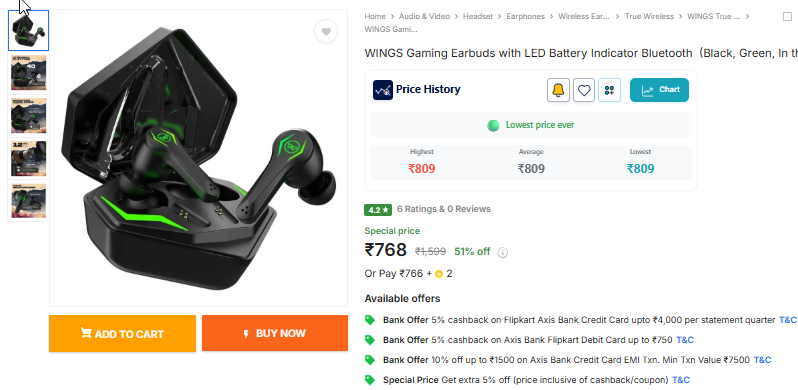Click the BUY NOW button
This screenshot has height=390, width=798.
click(275, 333)
